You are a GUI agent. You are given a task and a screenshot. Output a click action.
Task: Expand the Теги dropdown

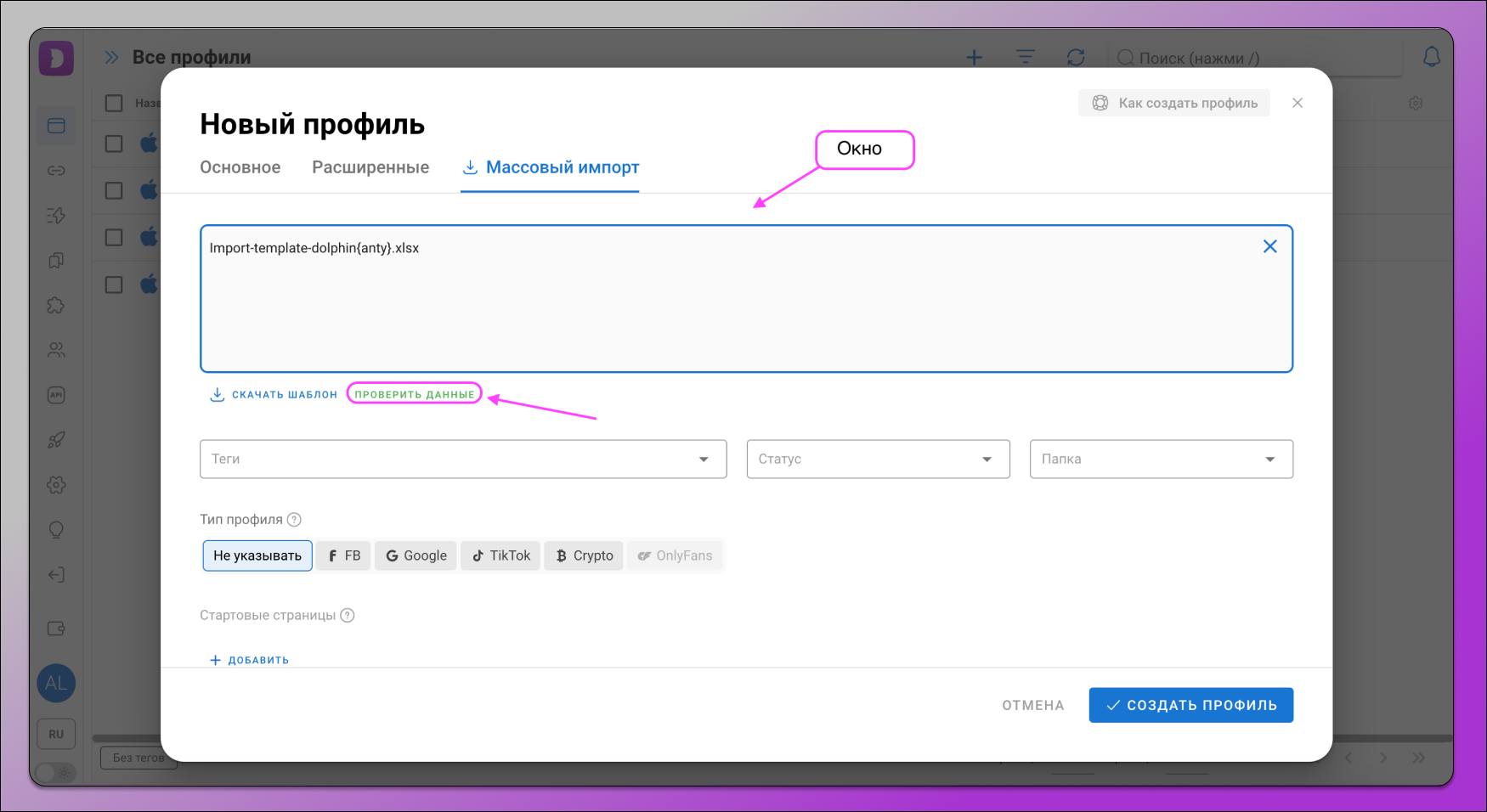click(x=463, y=459)
